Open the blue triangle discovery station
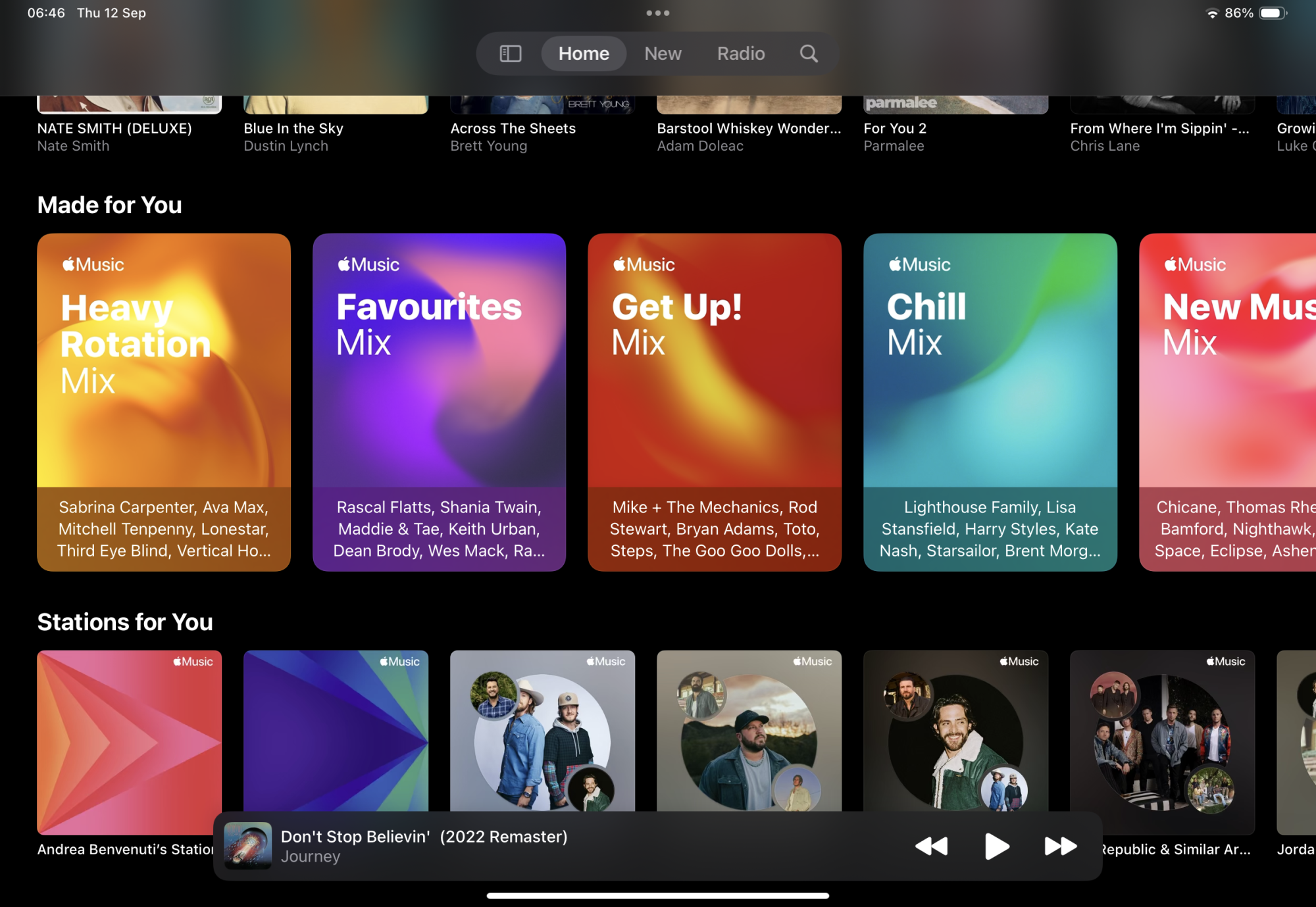This screenshot has height=907, width=1316. pos(336,730)
